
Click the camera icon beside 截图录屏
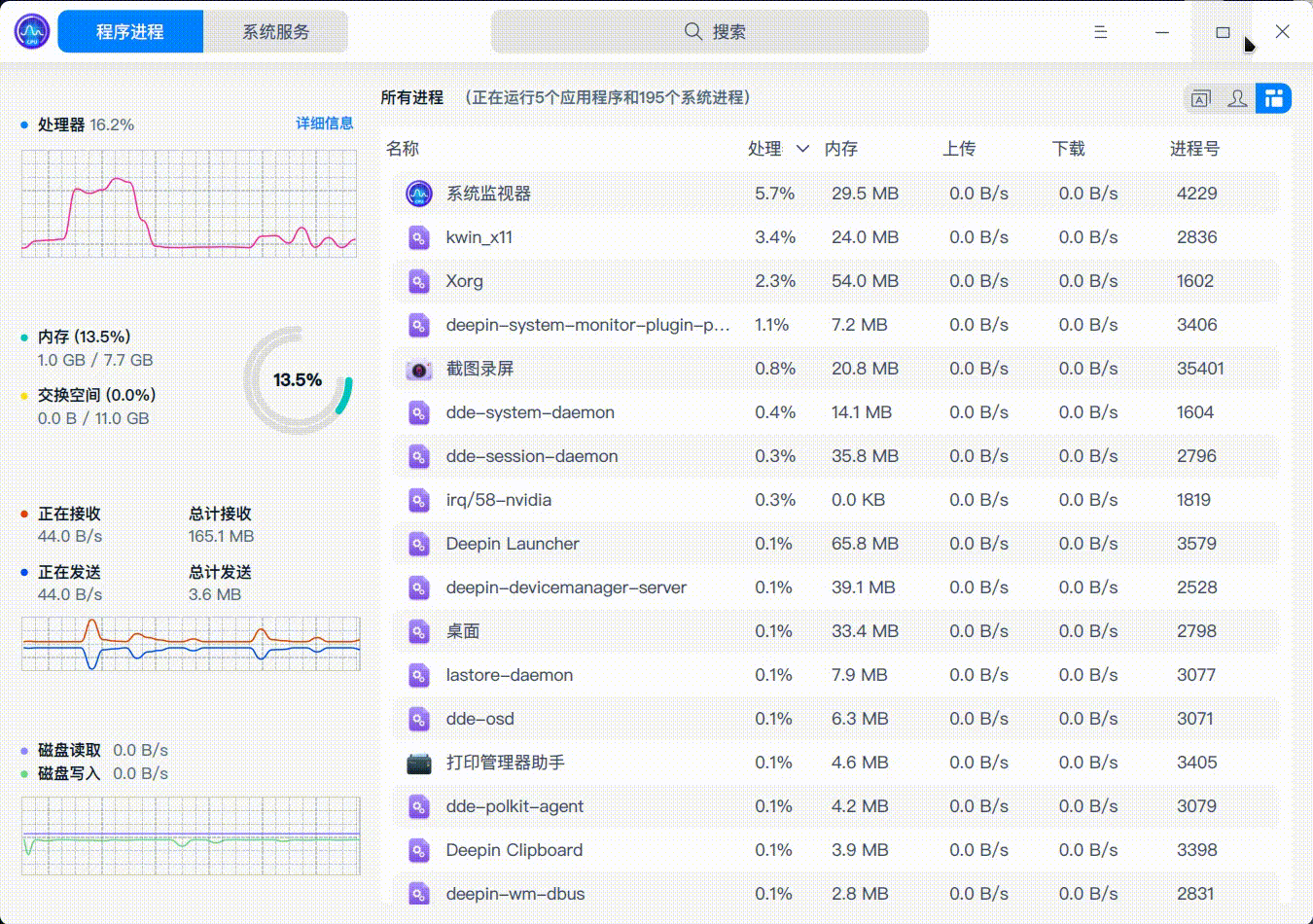418,369
